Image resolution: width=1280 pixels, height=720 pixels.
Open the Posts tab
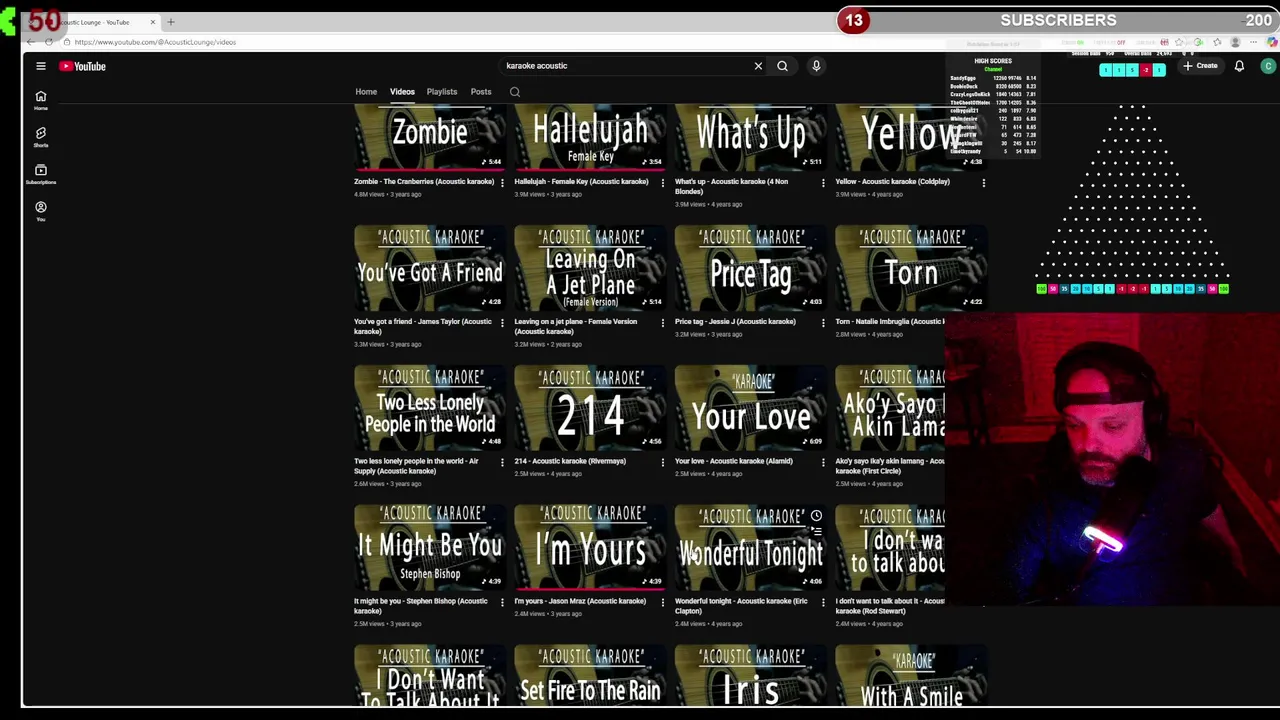click(x=481, y=92)
